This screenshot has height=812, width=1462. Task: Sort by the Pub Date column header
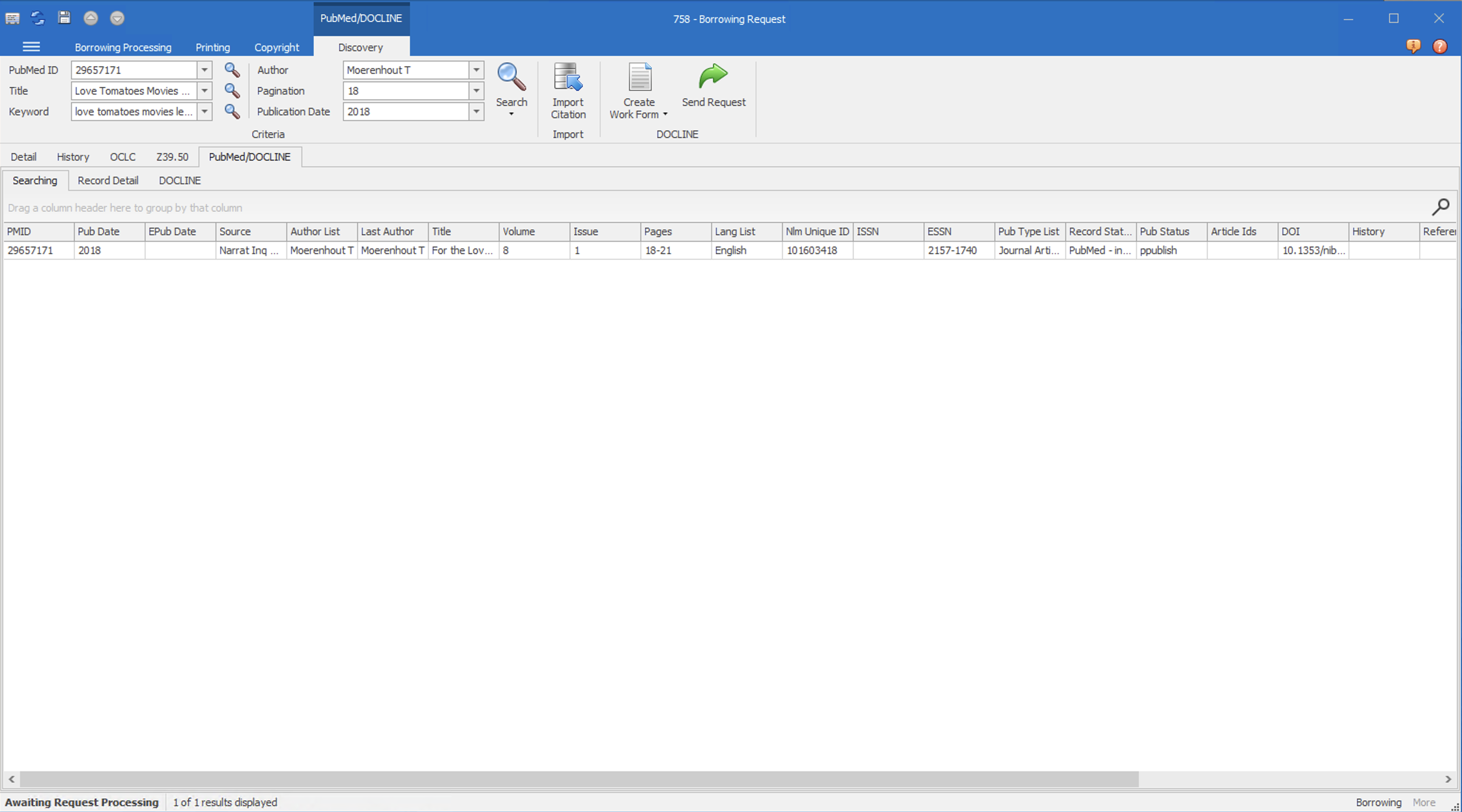coord(108,231)
